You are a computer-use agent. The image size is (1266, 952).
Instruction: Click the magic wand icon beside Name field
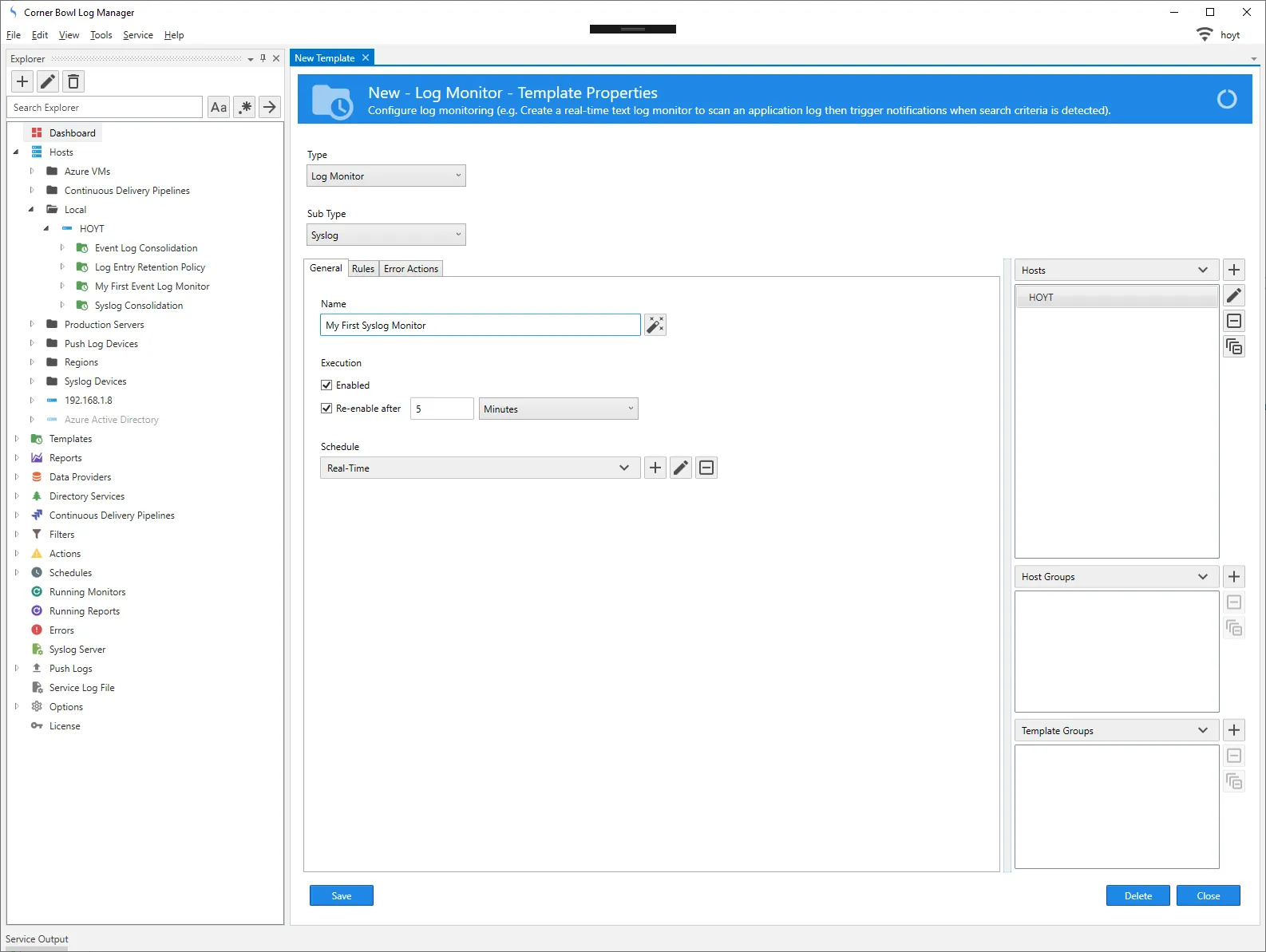click(x=655, y=325)
